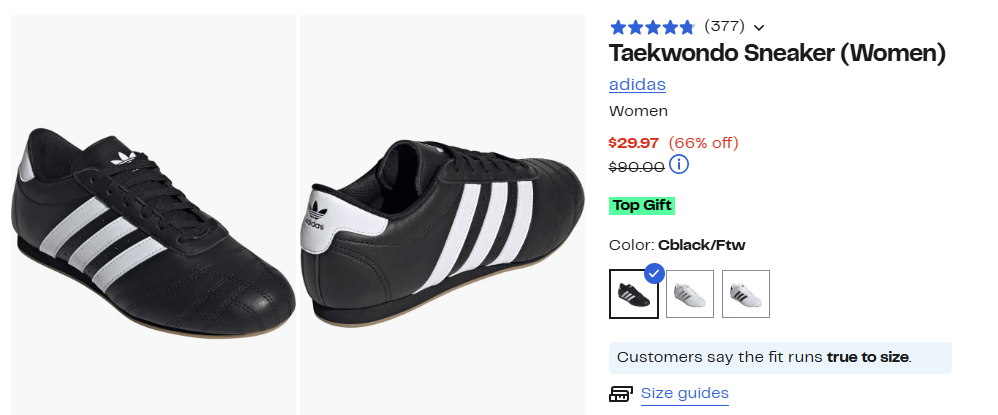The image size is (998, 415).
Task: Click the info icon beside the $90.00 price
Action: (679, 165)
